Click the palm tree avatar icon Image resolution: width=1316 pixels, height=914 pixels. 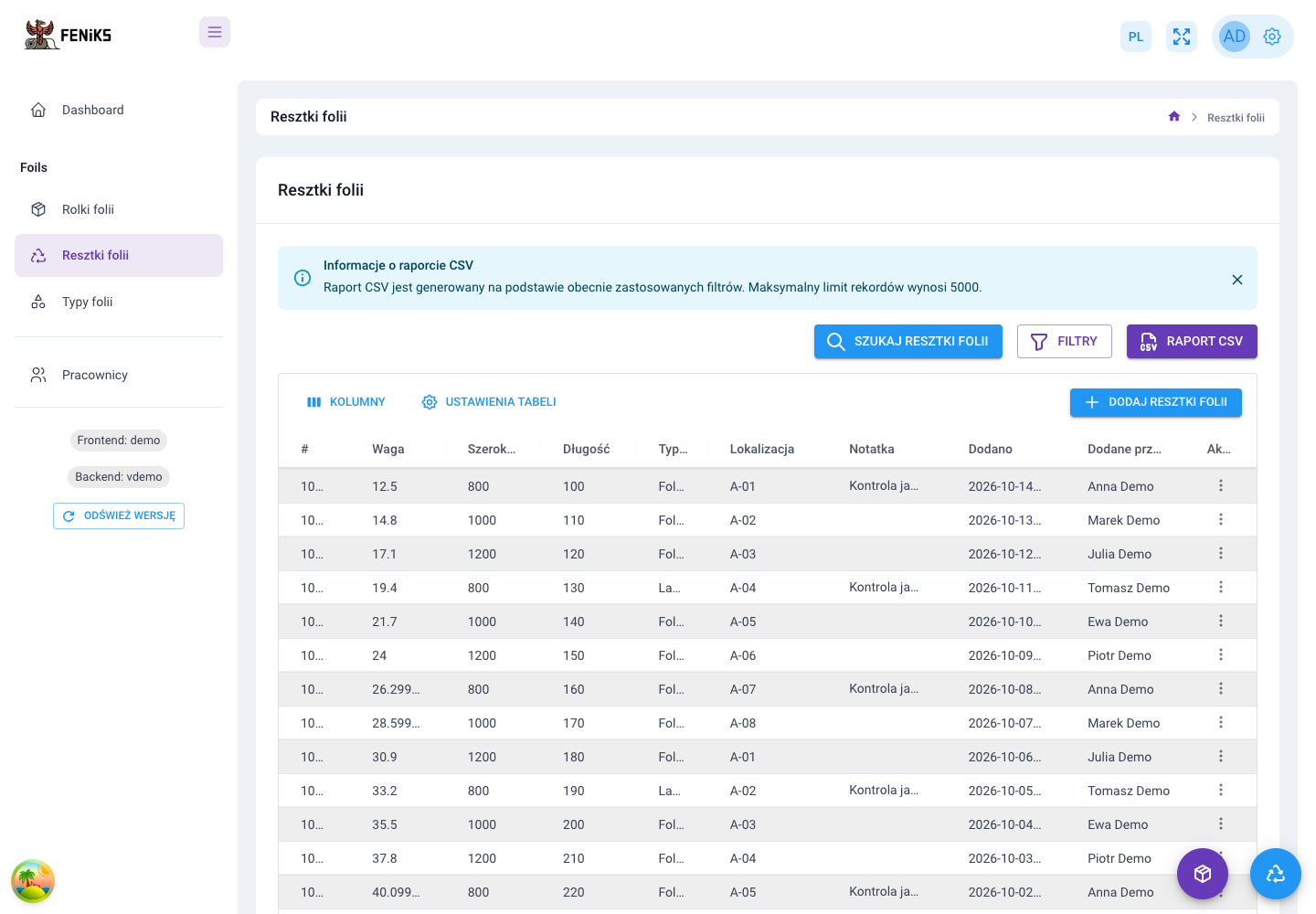[33, 881]
